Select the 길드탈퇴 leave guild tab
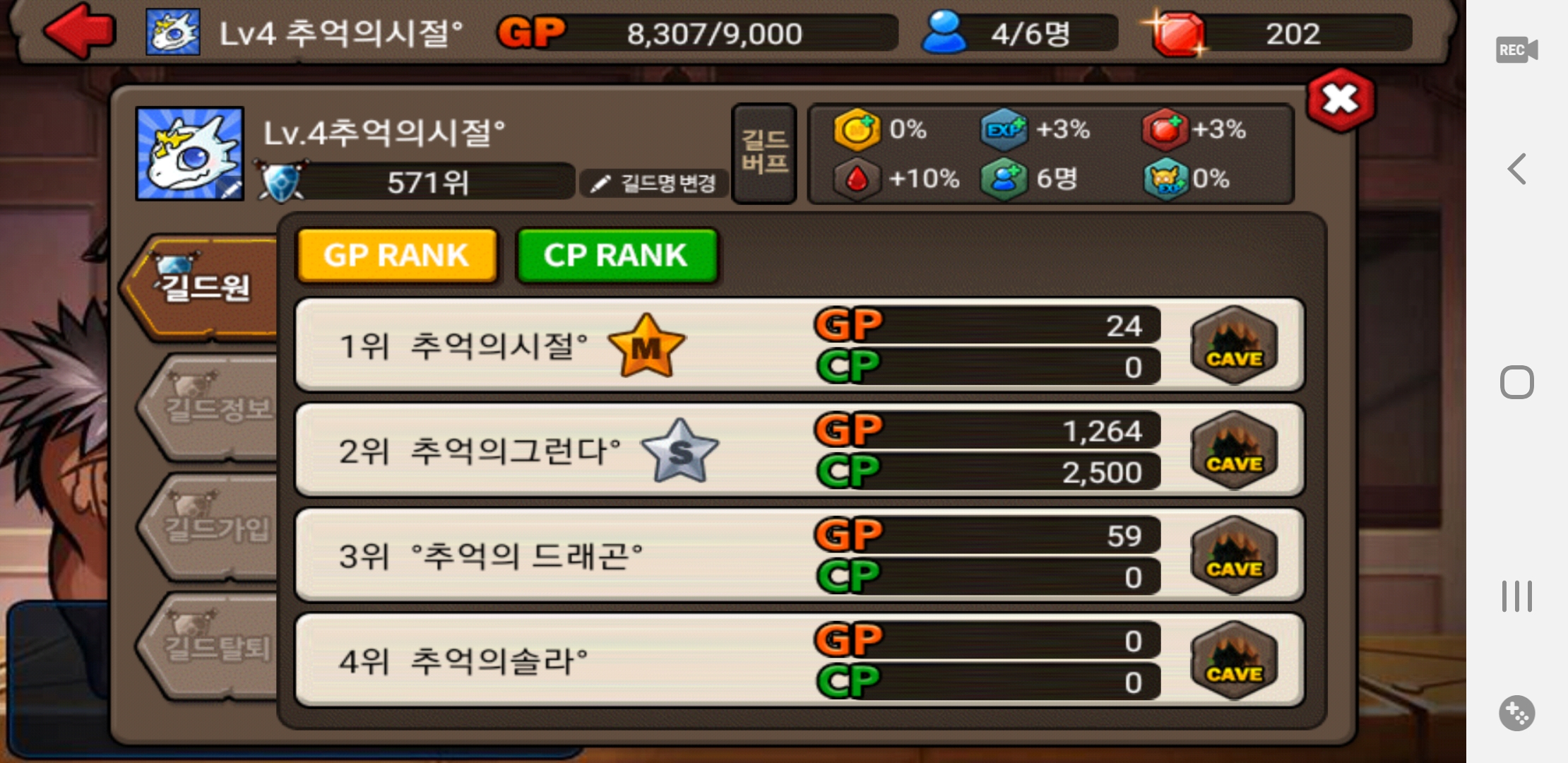Screen dimensions: 1568x763 coord(210,647)
